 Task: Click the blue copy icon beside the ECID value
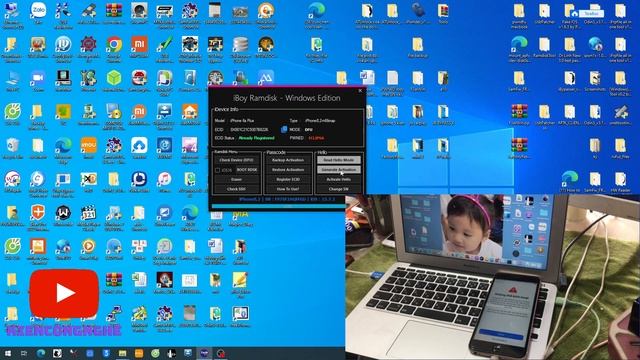pos(284,129)
